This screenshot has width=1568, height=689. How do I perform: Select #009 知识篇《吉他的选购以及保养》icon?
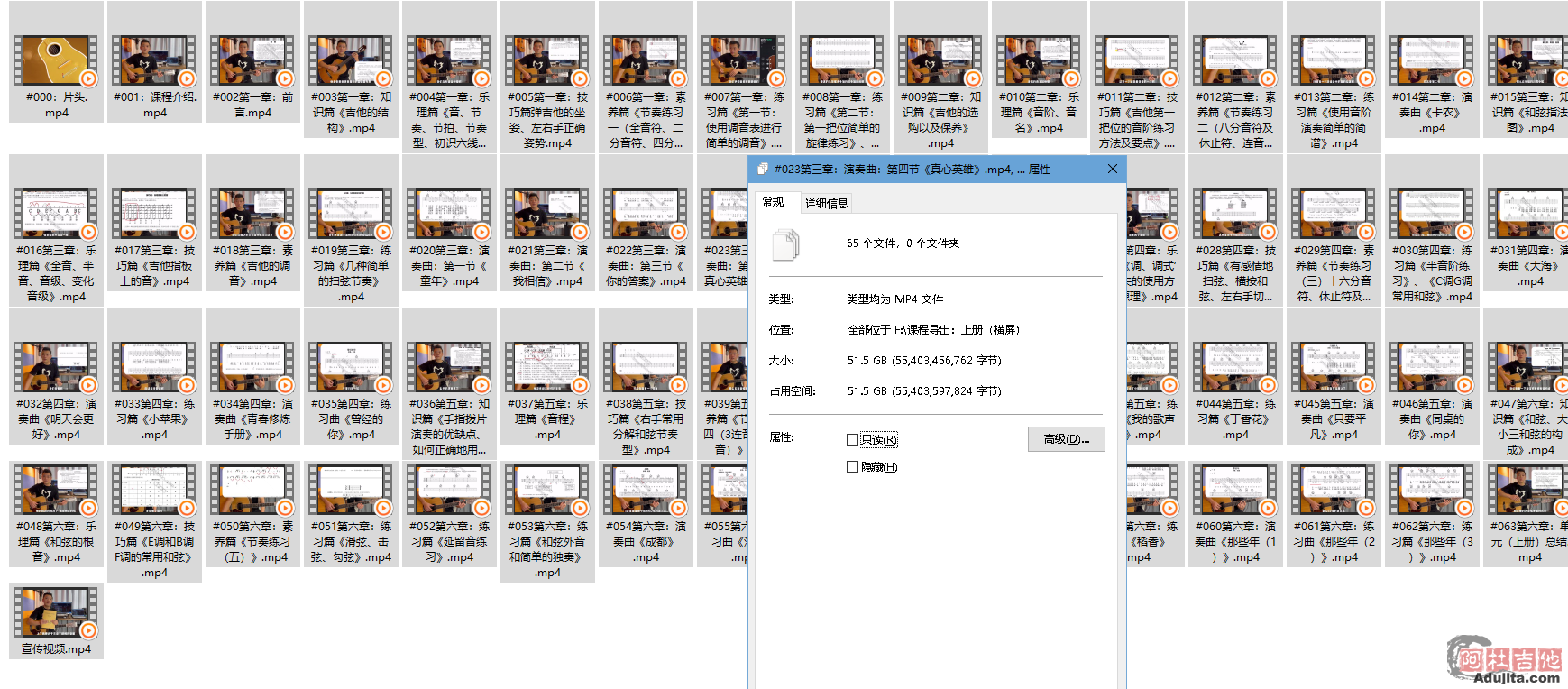click(940, 60)
